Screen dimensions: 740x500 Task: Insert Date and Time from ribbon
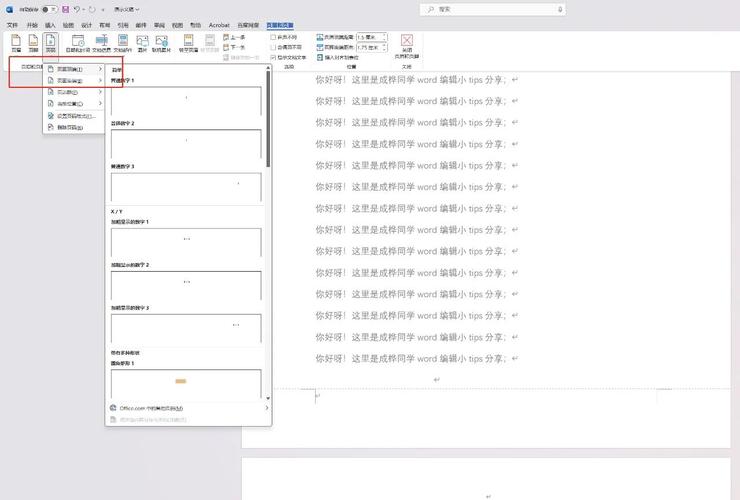click(77, 41)
